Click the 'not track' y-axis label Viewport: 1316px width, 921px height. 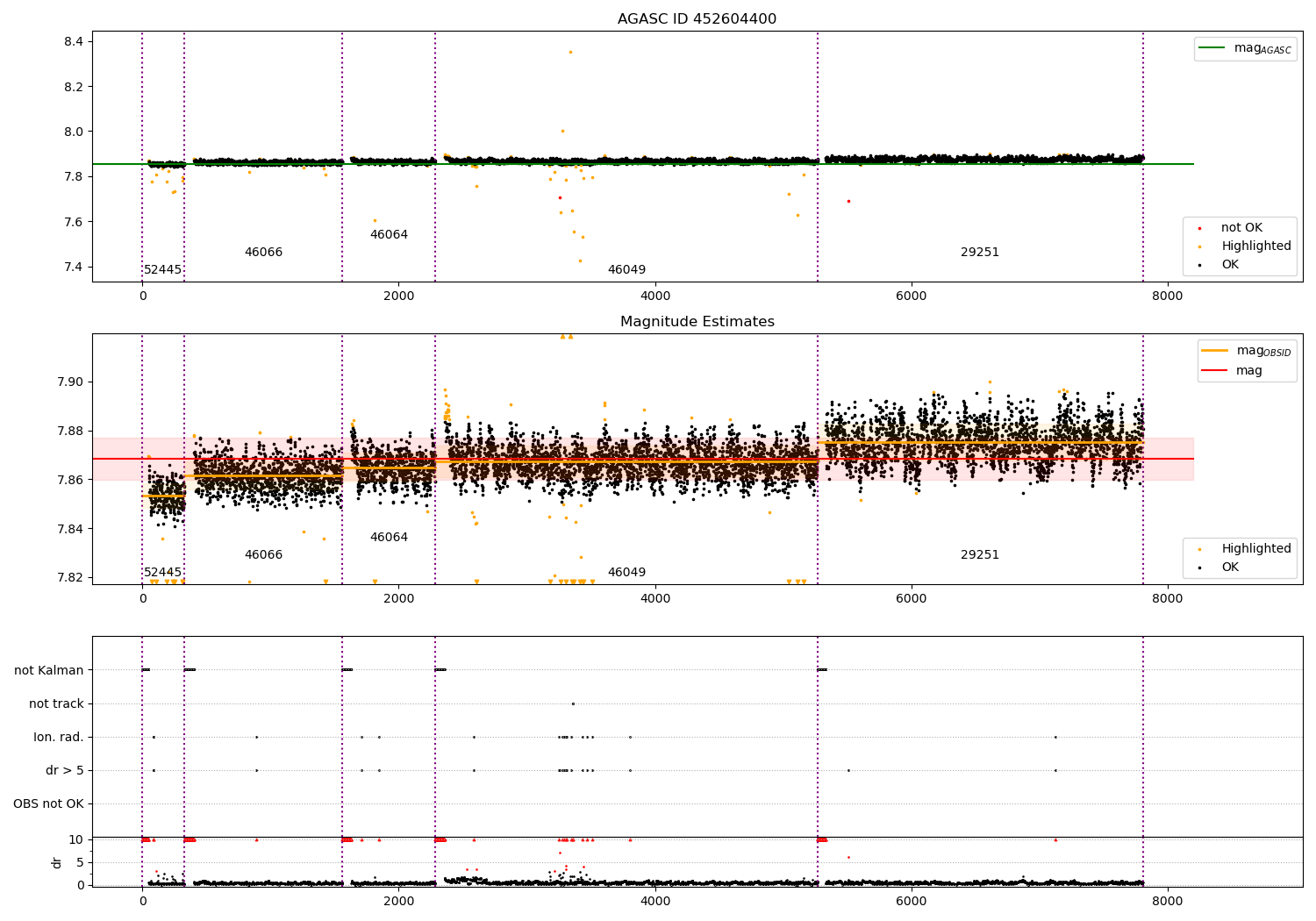56,704
